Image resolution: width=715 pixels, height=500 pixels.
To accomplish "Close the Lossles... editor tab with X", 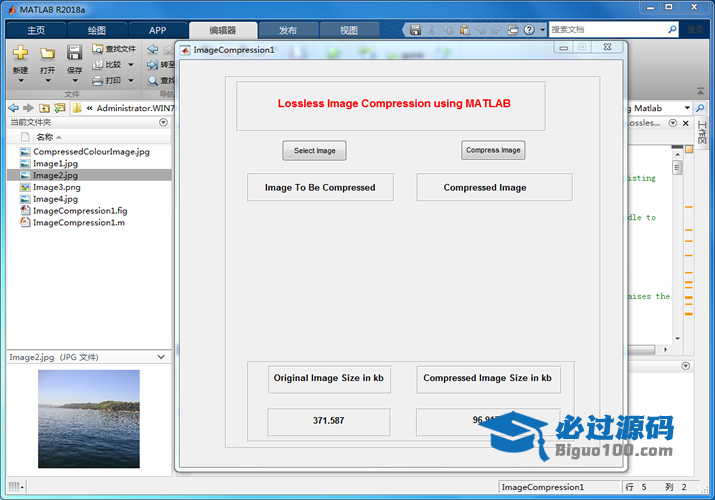I will [x=685, y=123].
